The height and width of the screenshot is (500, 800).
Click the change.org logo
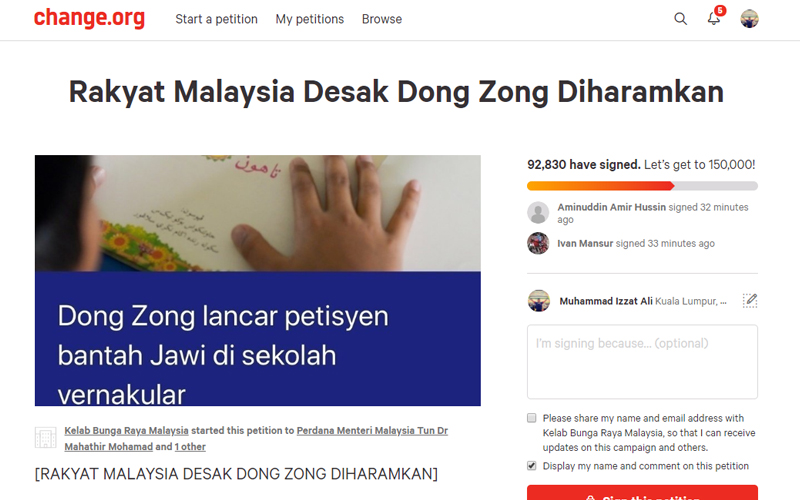pos(89,18)
